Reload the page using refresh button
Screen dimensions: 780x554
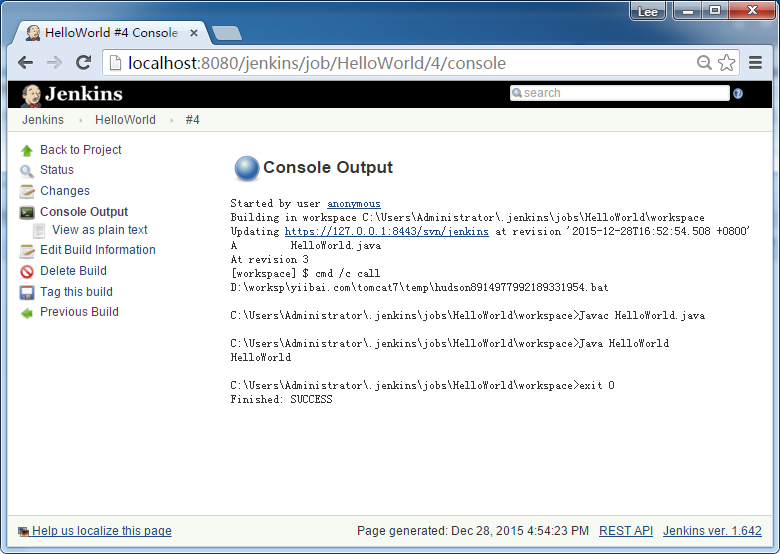(x=84, y=63)
